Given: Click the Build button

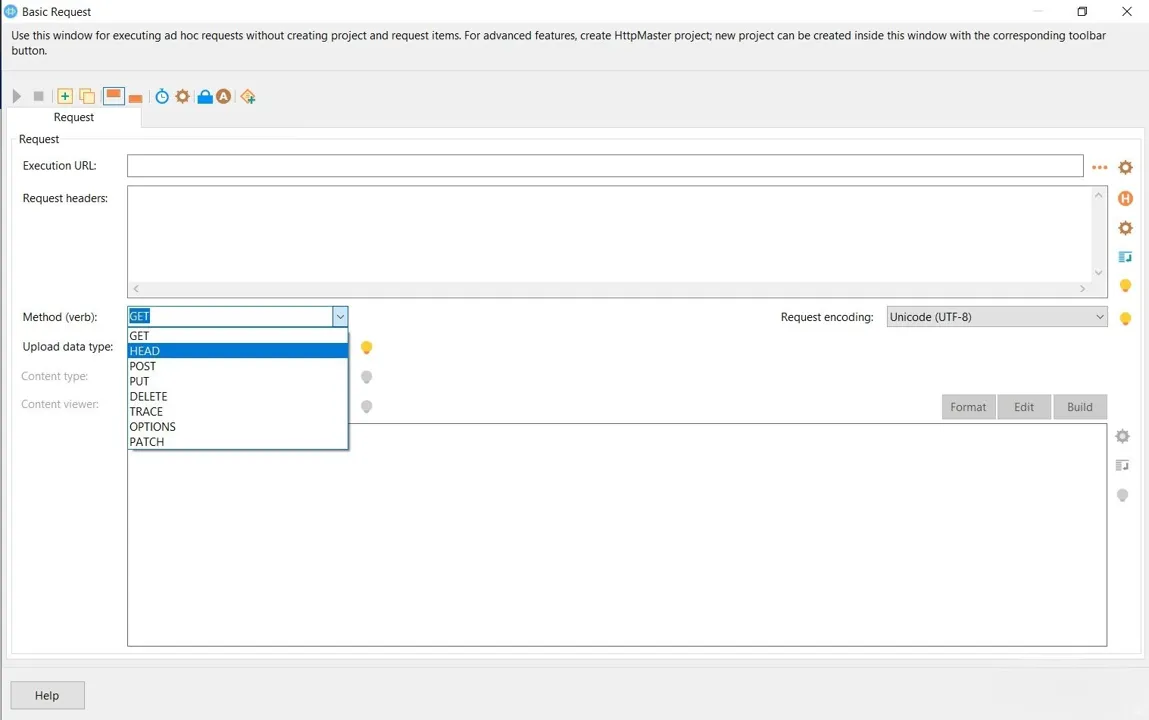Looking at the screenshot, I should coord(1079,407).
